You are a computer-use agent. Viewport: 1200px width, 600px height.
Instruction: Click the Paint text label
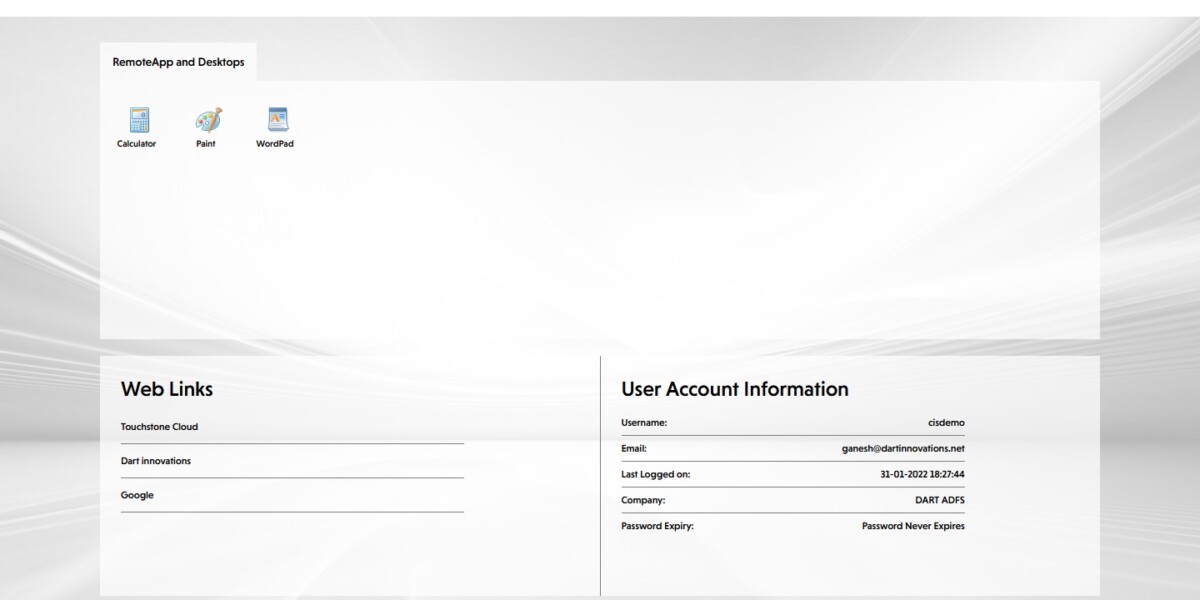coord(206,144)
